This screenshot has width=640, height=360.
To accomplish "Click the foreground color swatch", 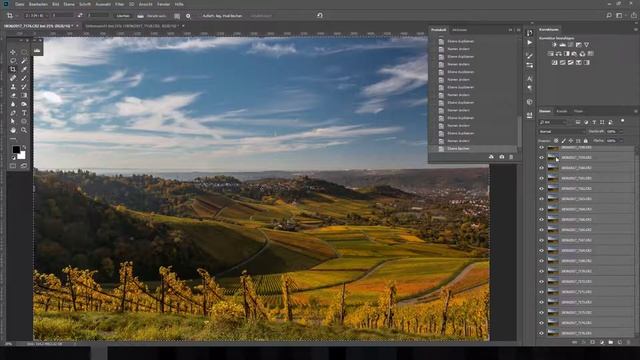I will point(16,150).
